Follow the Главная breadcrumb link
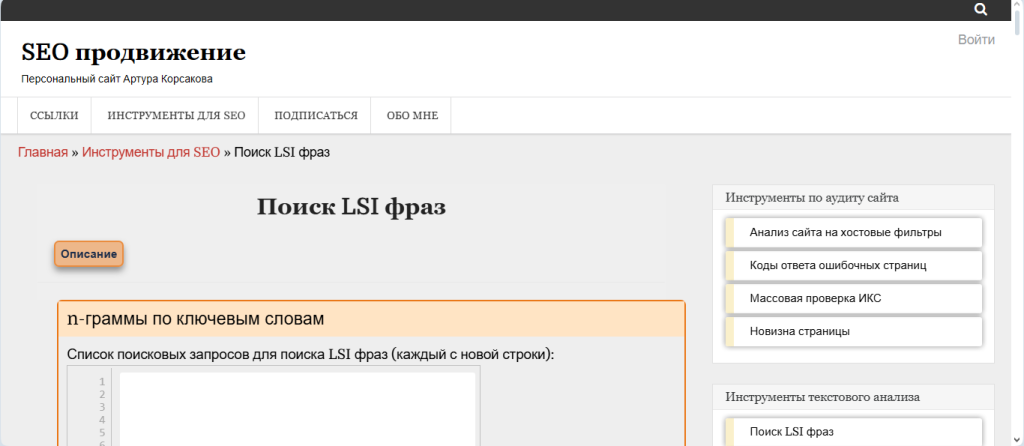Screen dimensions: 1024x446 (43, 152)
